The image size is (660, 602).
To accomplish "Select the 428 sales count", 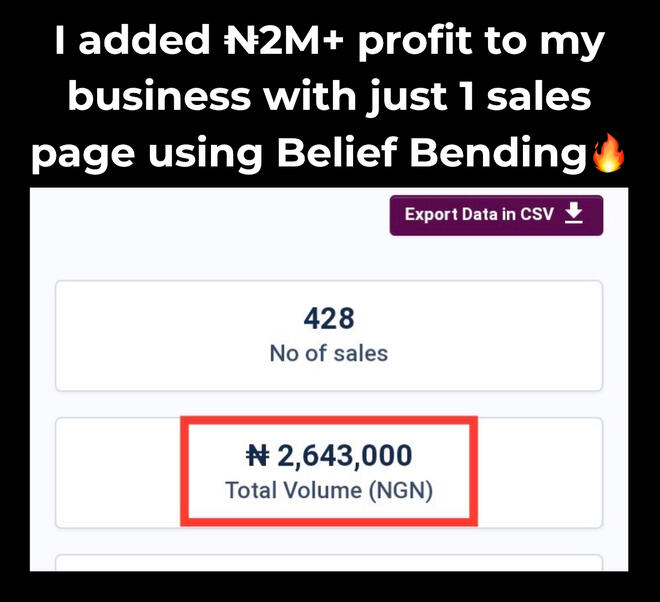I will pos(329,318).
